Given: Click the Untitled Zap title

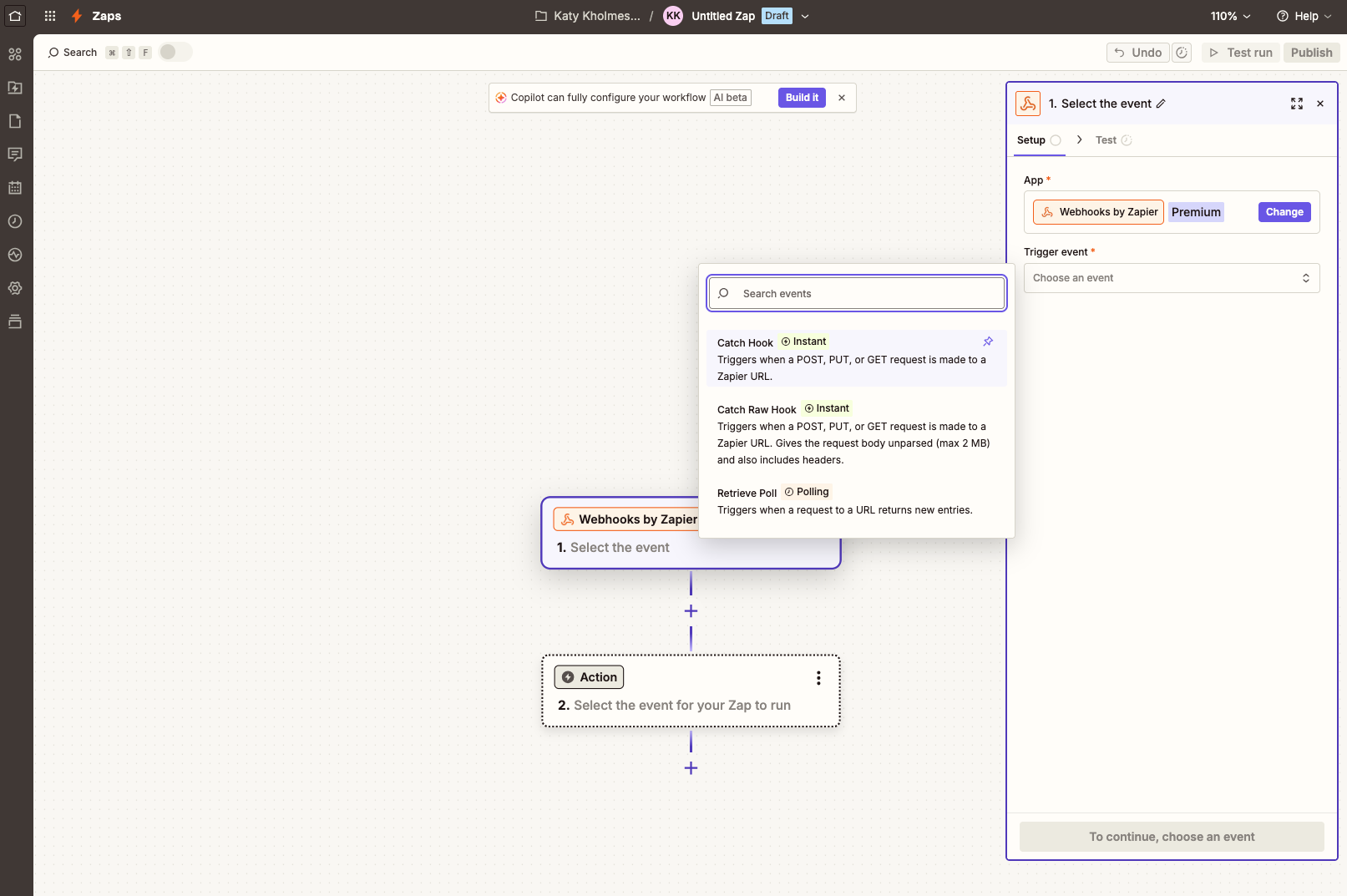Looking at the screenshot, I should click(x=723, y=16).
